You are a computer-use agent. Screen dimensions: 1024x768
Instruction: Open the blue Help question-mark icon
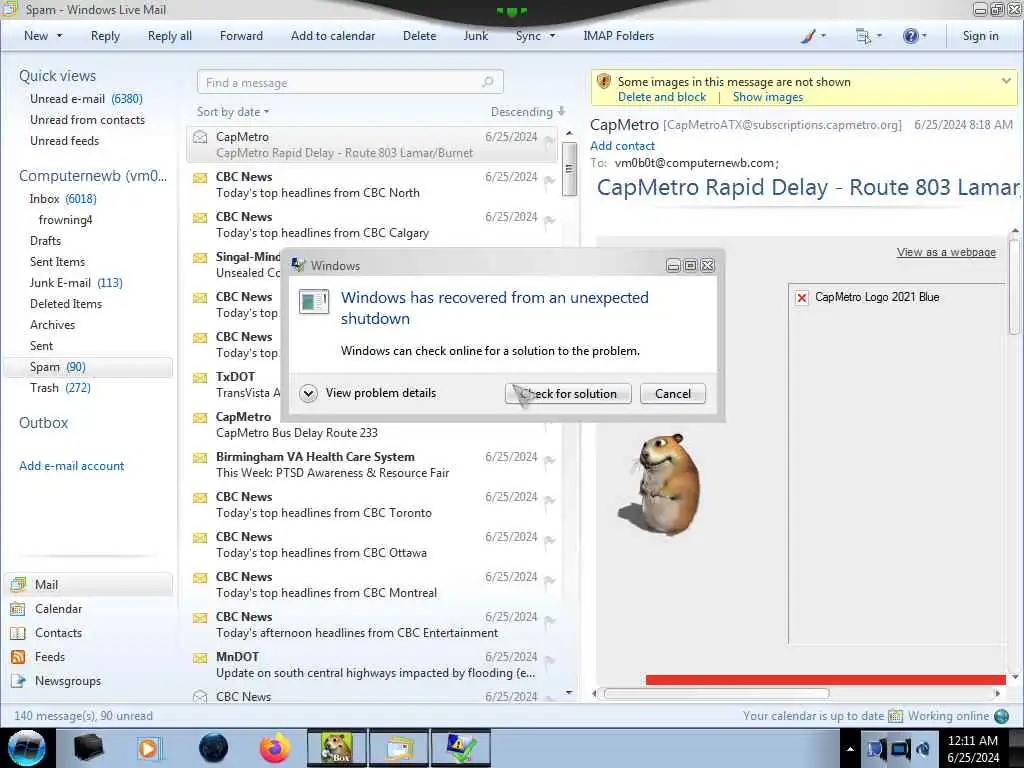click(x=910, y=36)
